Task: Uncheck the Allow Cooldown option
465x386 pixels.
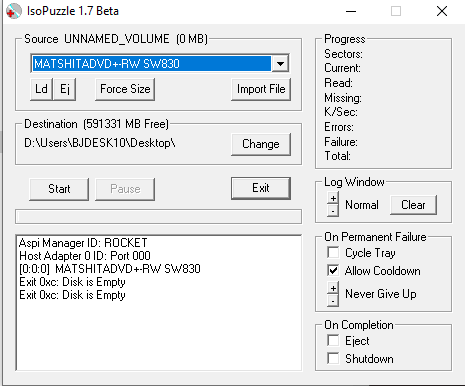Action: 333,270
